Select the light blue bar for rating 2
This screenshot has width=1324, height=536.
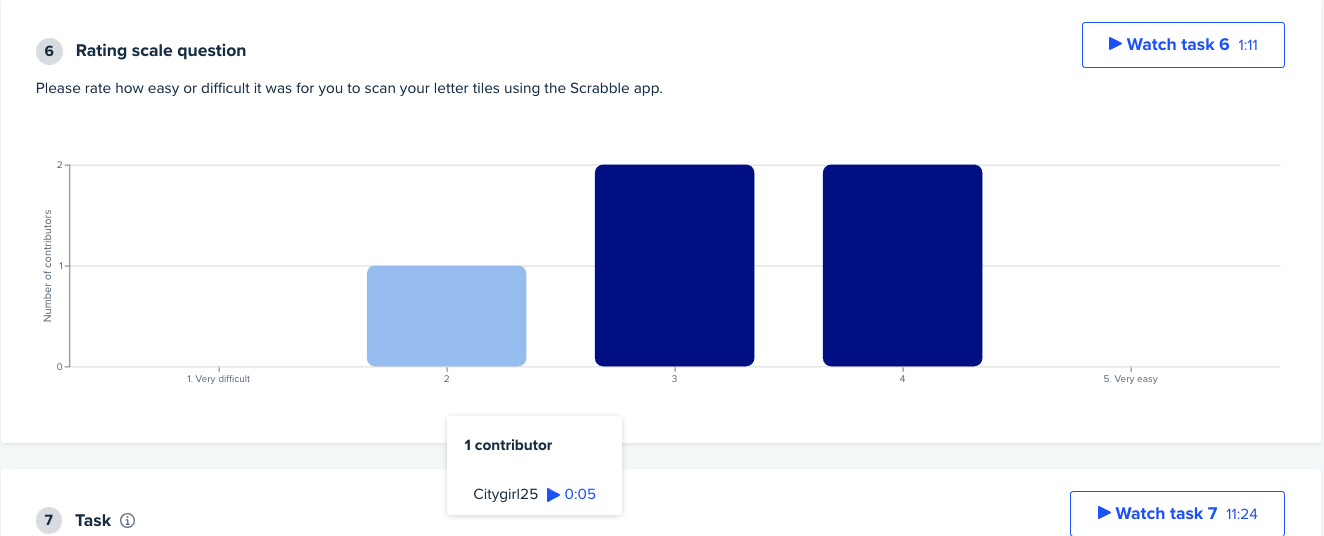(x=446, y=316)
